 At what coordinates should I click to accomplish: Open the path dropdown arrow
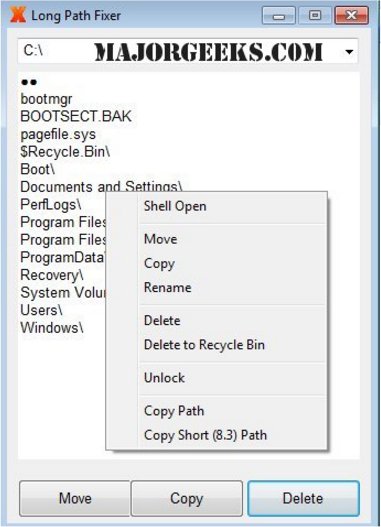pos(349,52)
